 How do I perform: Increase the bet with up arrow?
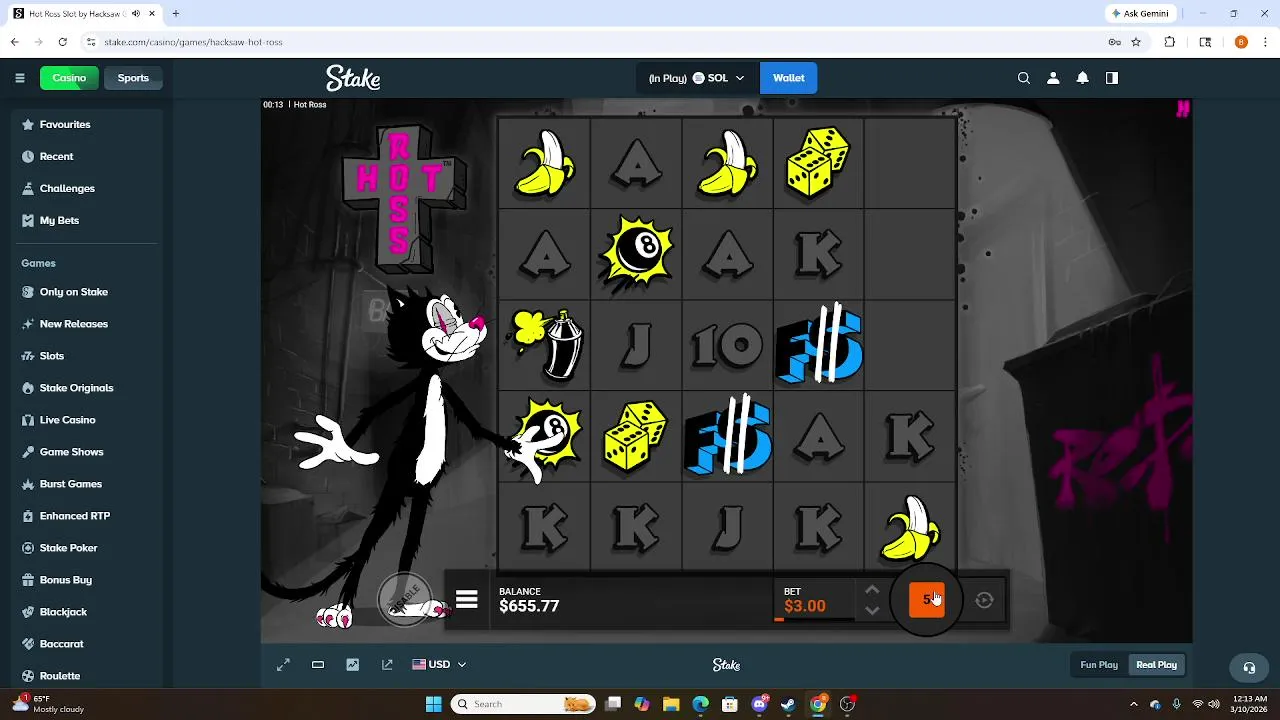(x=872, y=590)
